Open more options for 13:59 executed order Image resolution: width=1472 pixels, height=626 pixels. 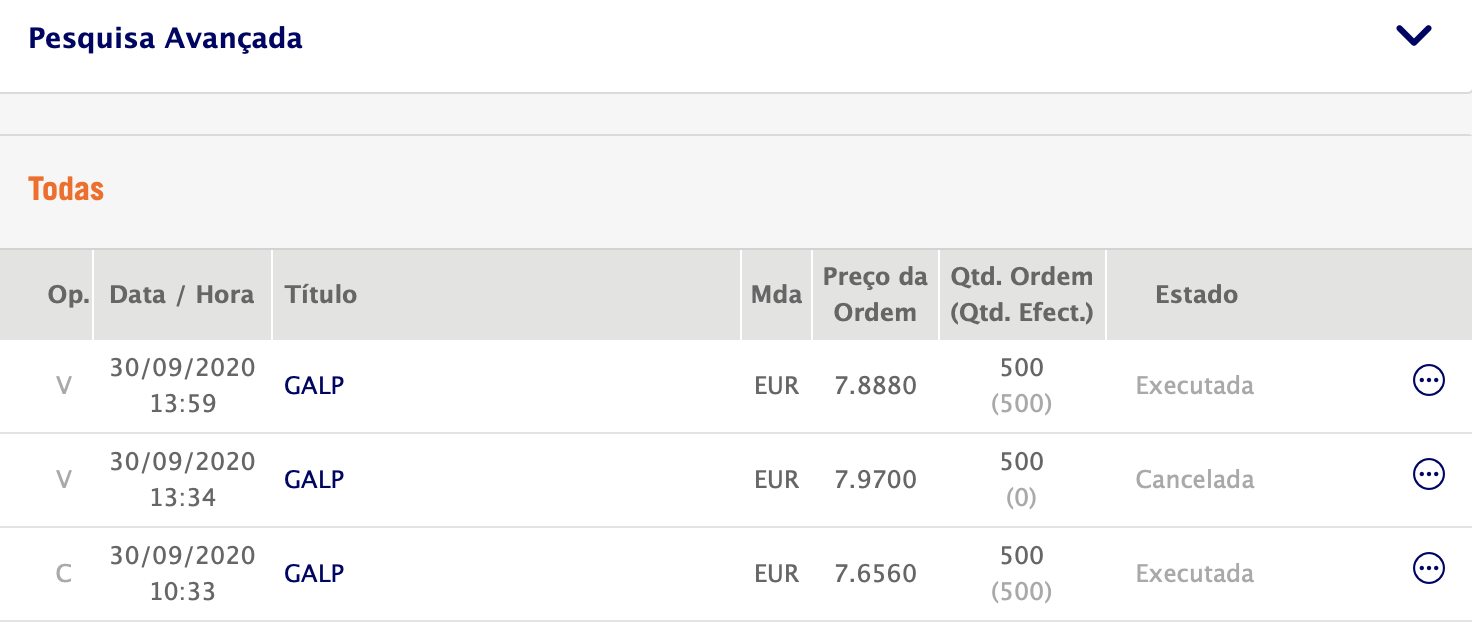click(1428, 380)
